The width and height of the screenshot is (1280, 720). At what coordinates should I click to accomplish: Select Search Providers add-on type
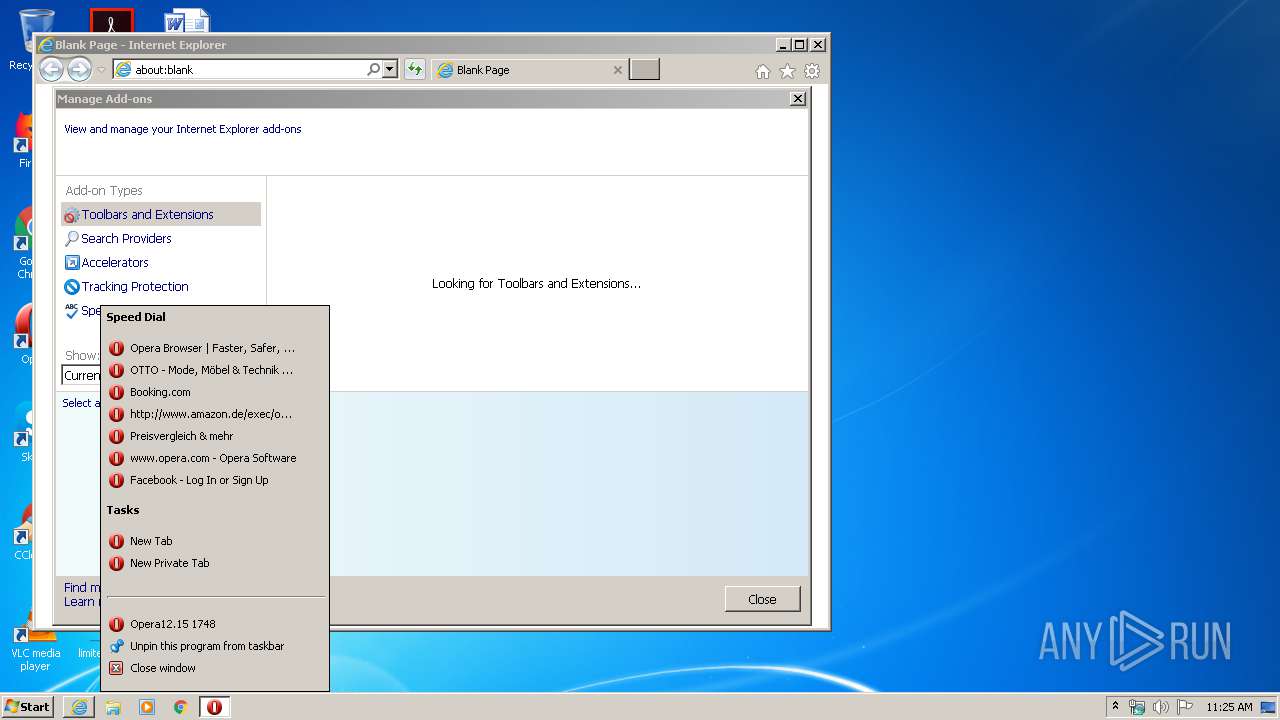161,238
